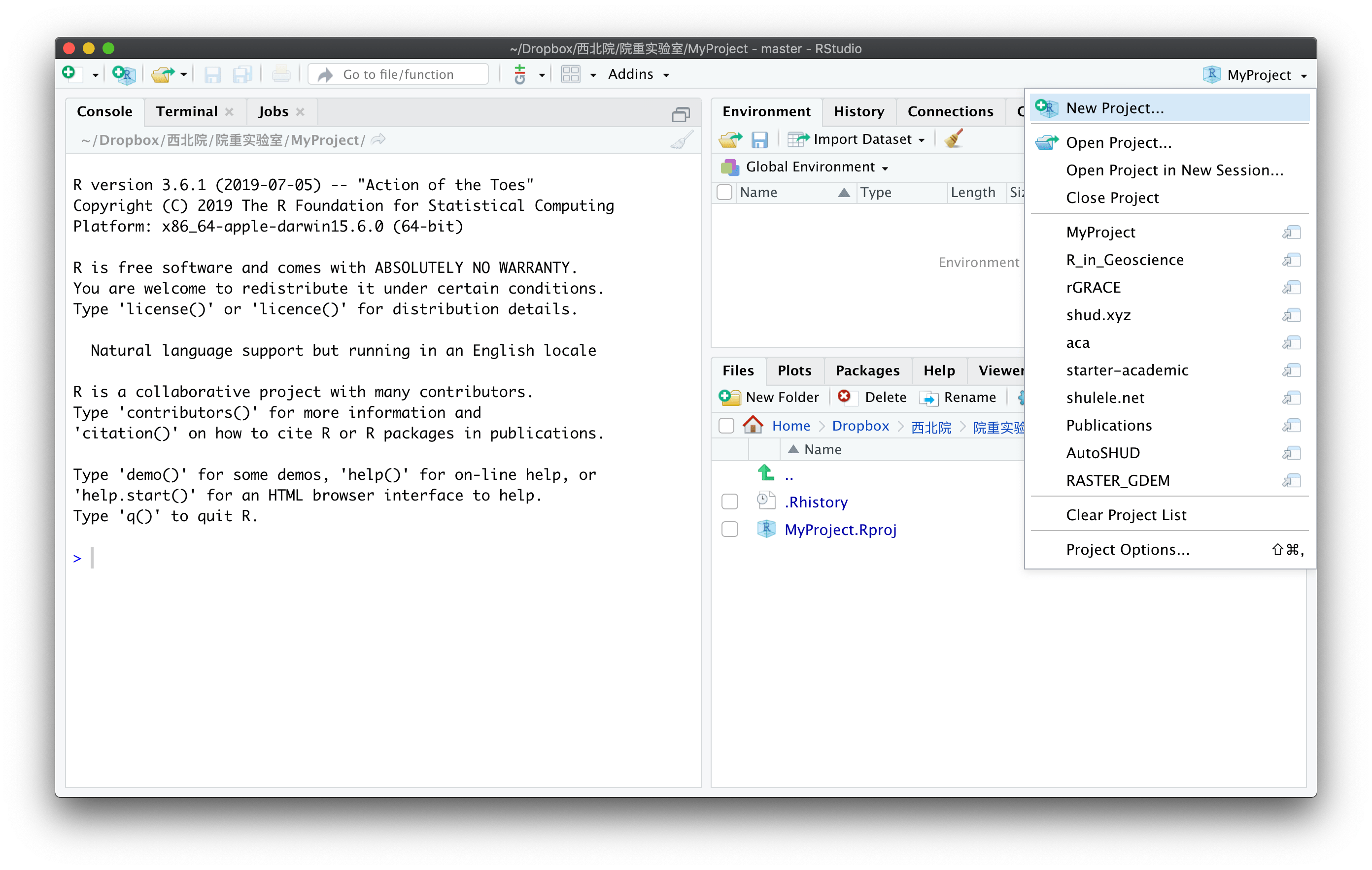1372x870 pixels.
Task: Switch to the Plots tab
Action: pos(794,370)
